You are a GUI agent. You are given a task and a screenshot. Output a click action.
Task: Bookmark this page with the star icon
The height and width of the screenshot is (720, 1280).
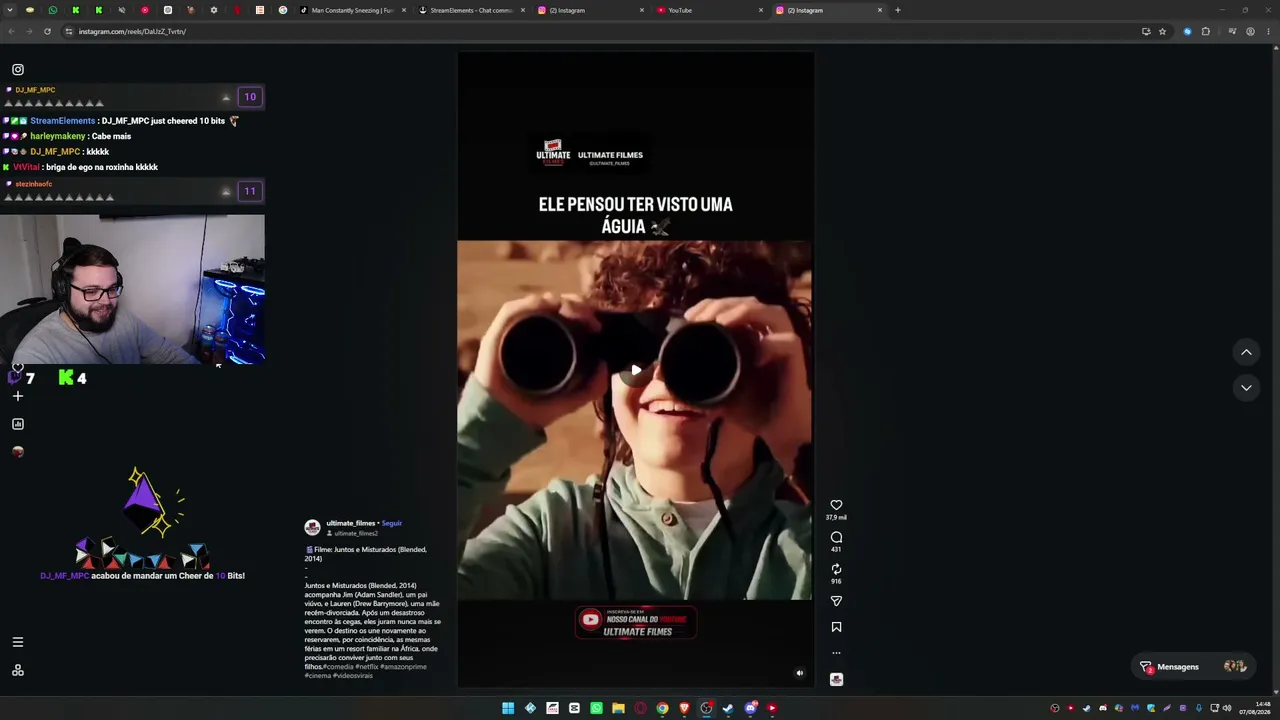point(1162,31)
